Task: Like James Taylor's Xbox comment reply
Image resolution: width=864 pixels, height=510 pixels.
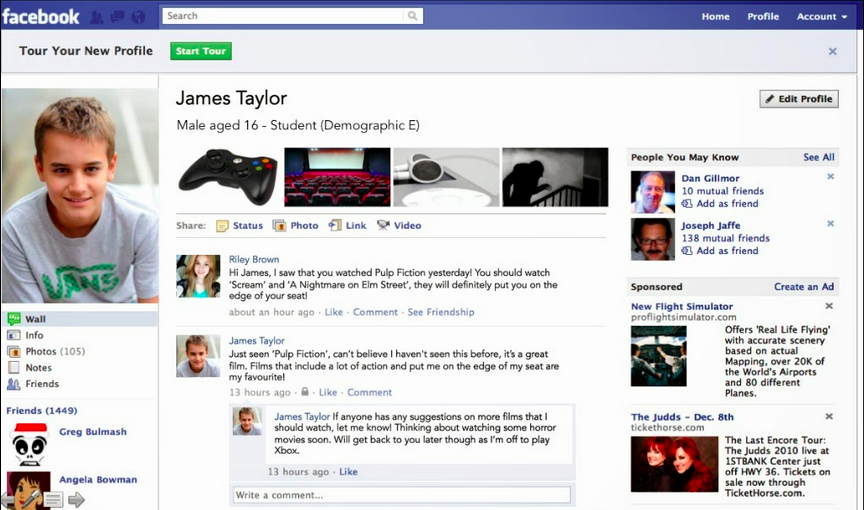Action: [x=348, y=472]
